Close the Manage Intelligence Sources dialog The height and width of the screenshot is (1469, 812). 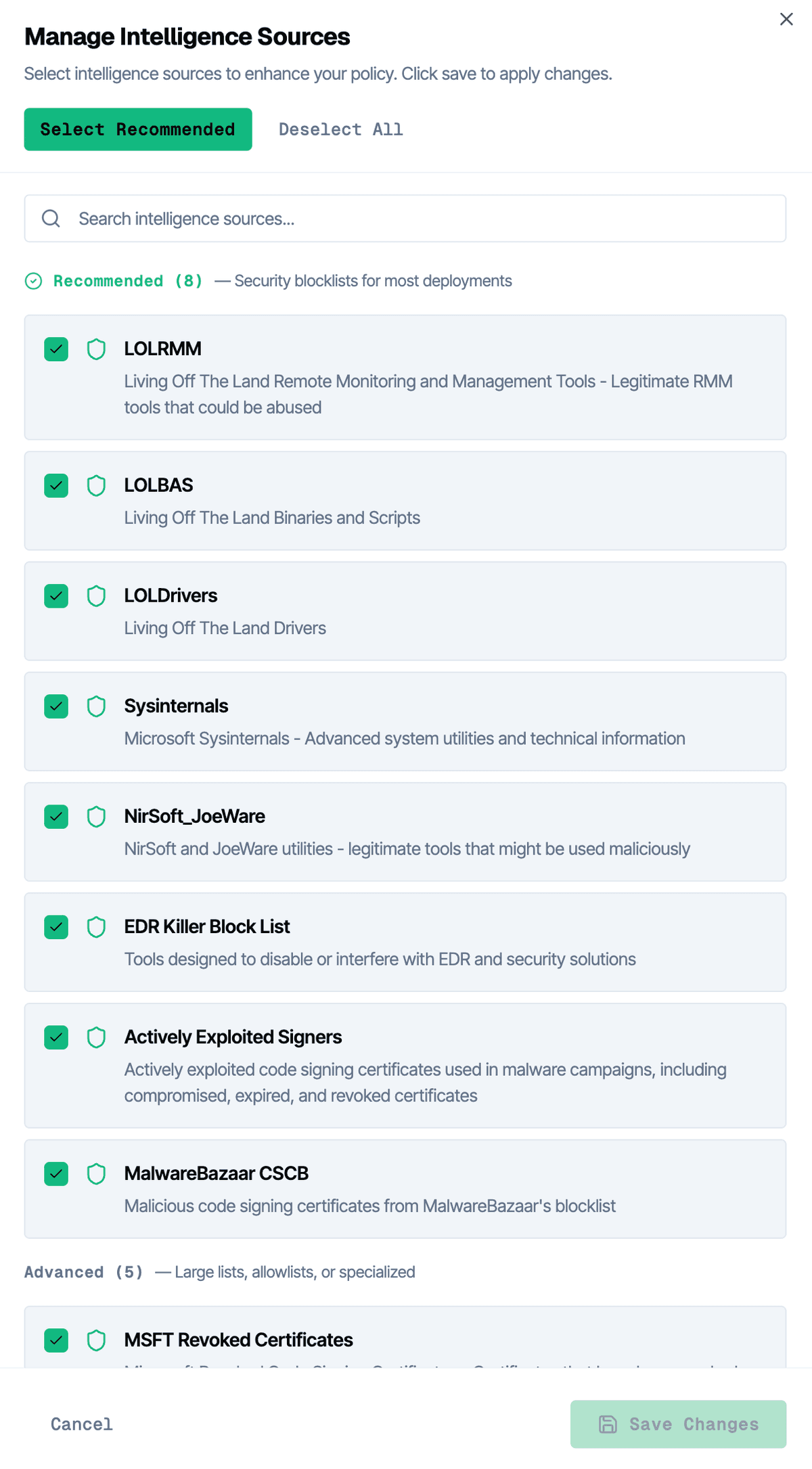pos(786,19)
